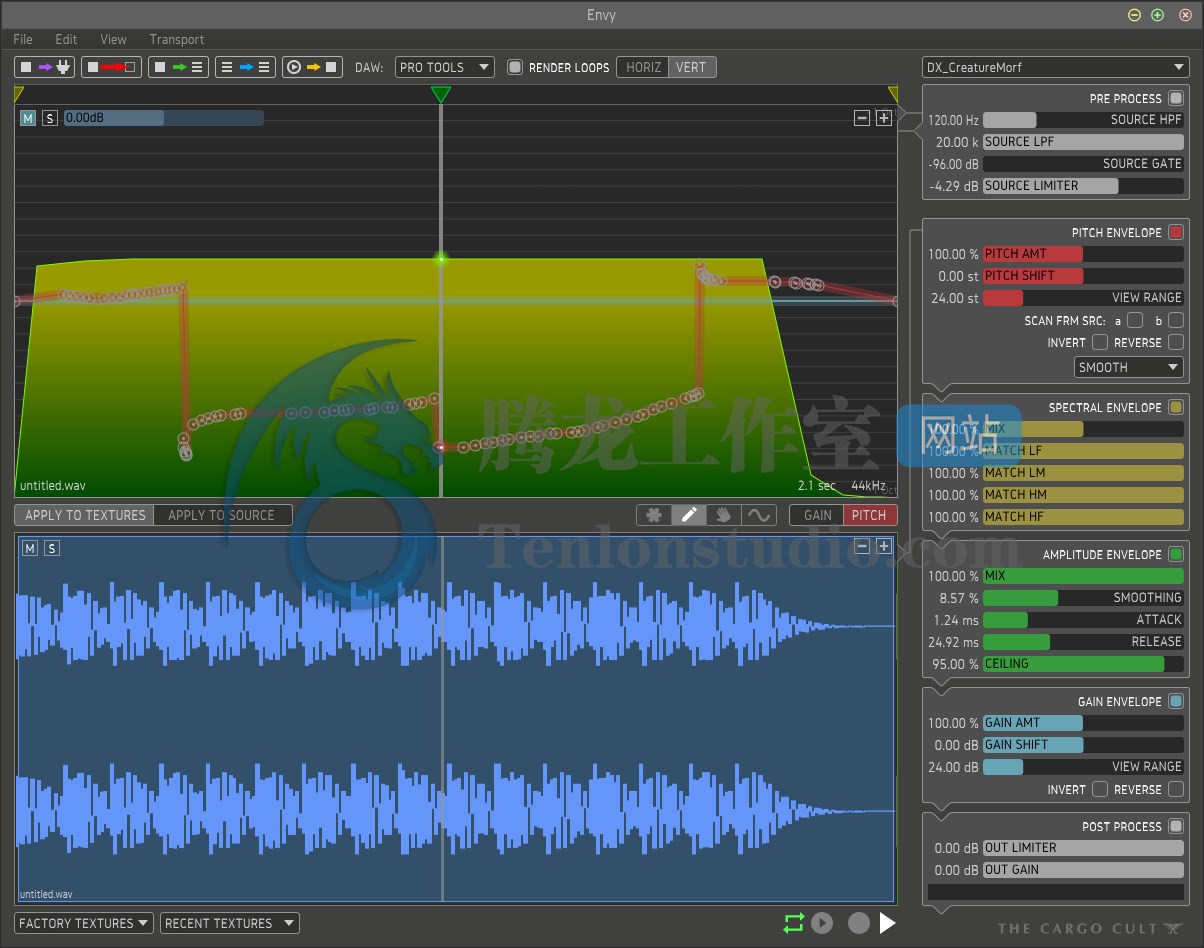Screen dimensions: 1204x948
Task: Solo the texture track with S button
Action: point(52,548)
